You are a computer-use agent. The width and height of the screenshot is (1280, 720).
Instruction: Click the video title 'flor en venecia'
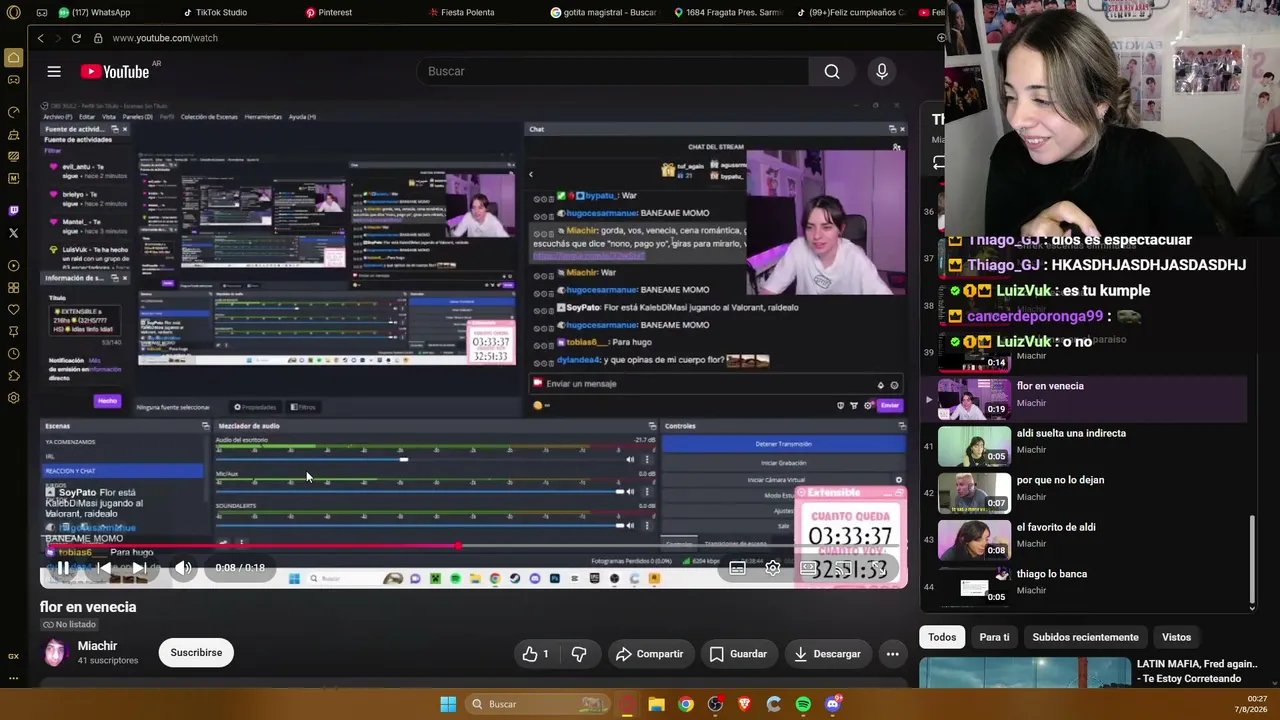(x=88, y=607)
